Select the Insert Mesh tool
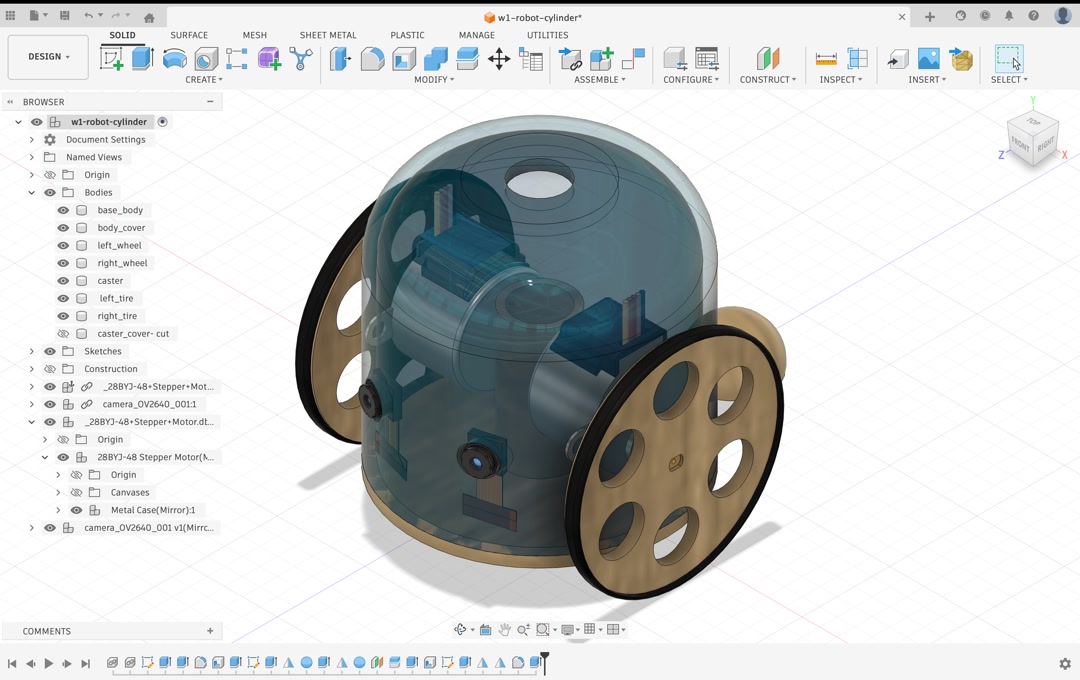The width and height of the screenshot is (1080, 680). [x=961, y=59]
